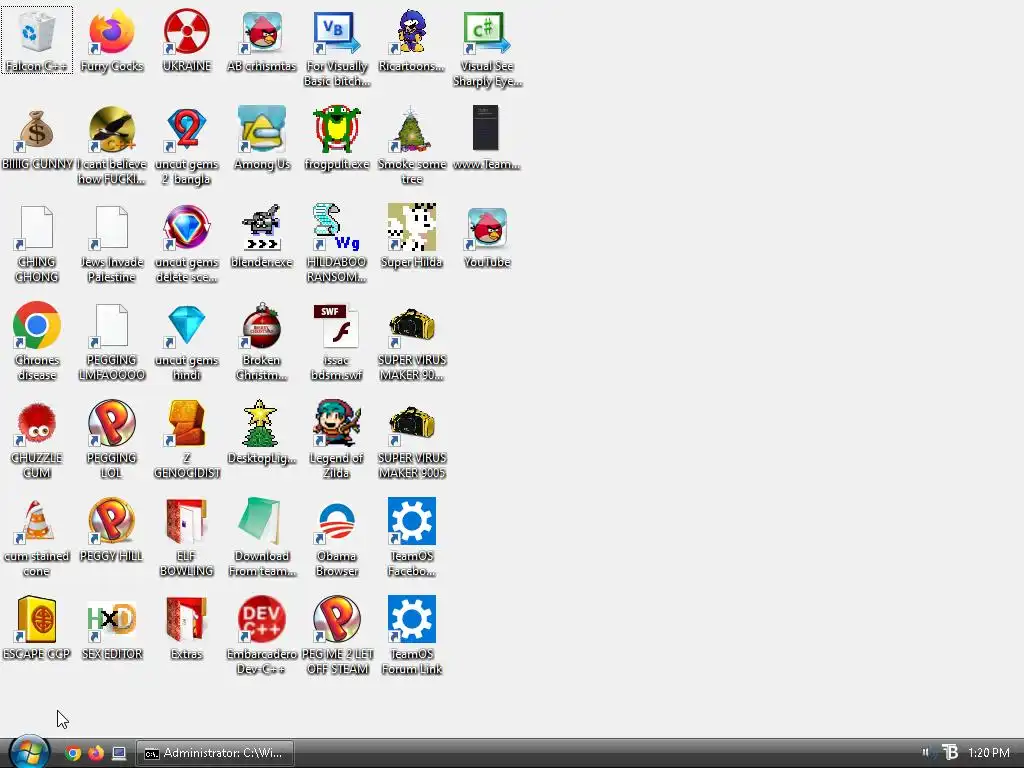Open the Windows Start orb
This screenshot has height=768, width=1024.
[29, 752]
